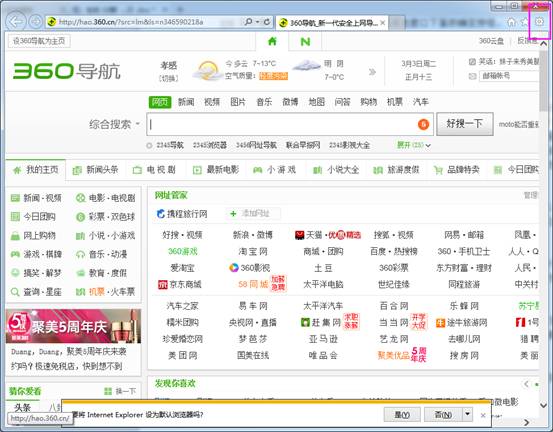Close the 360导航 browser tab
Viewport: 553px width, 432px height.
pos(383,23)
